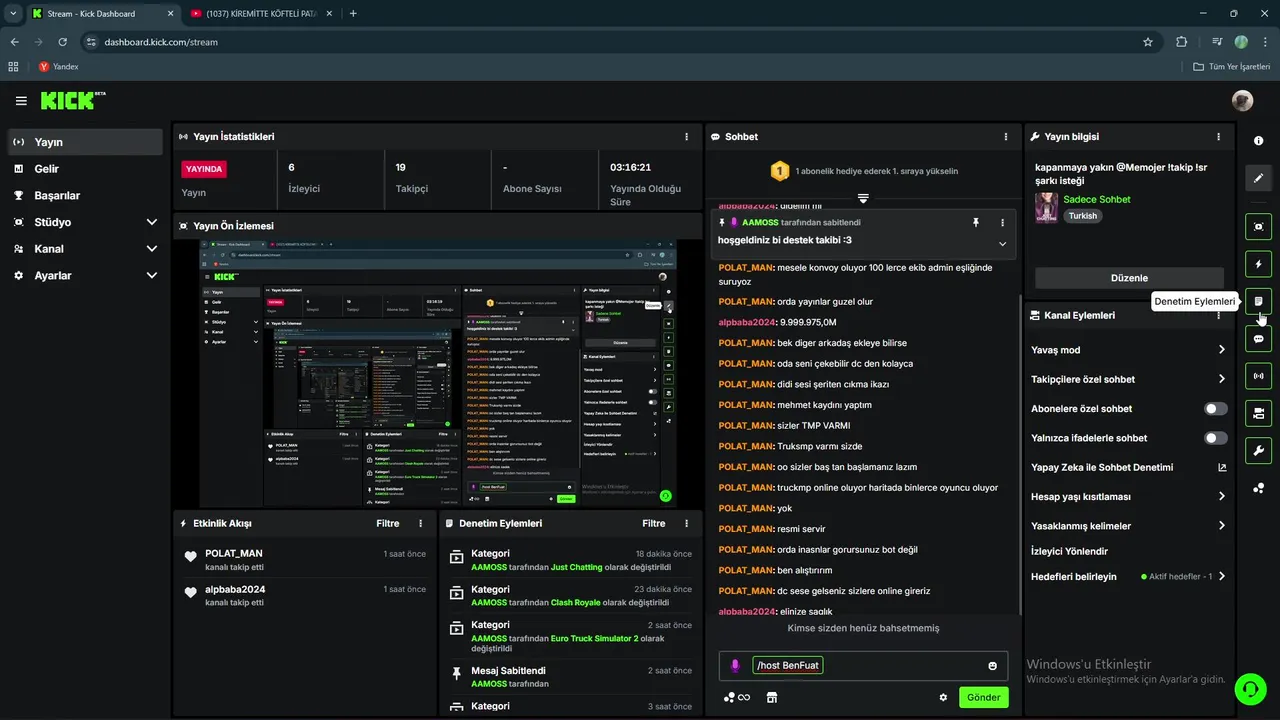The width and height of the screenshot is (1280, 720).
Task: Click the Yandex bookmark
Action: 59,66
